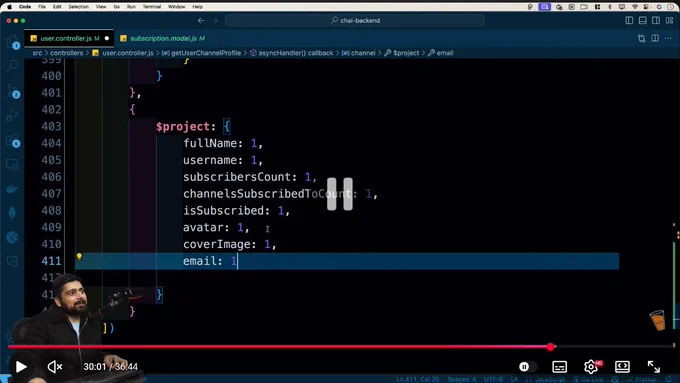
Task: Open the chat view in the activity bar
Action: [x=13, y=261]
